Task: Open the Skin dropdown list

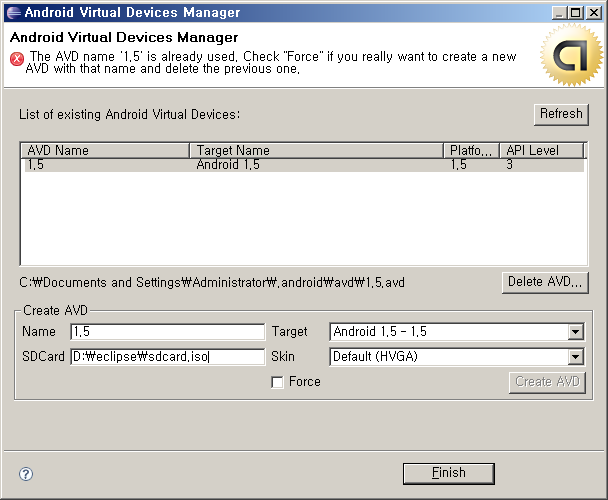Action: pyautogui.click(x=575, y=357)
